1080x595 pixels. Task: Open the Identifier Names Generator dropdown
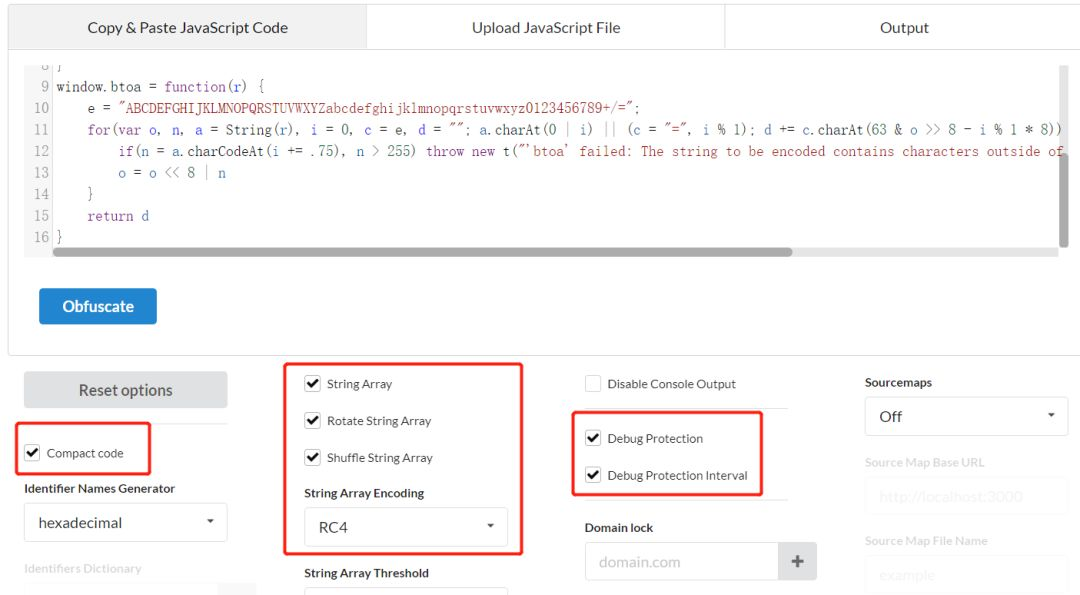pyautogui.click(x=125, y=522)
